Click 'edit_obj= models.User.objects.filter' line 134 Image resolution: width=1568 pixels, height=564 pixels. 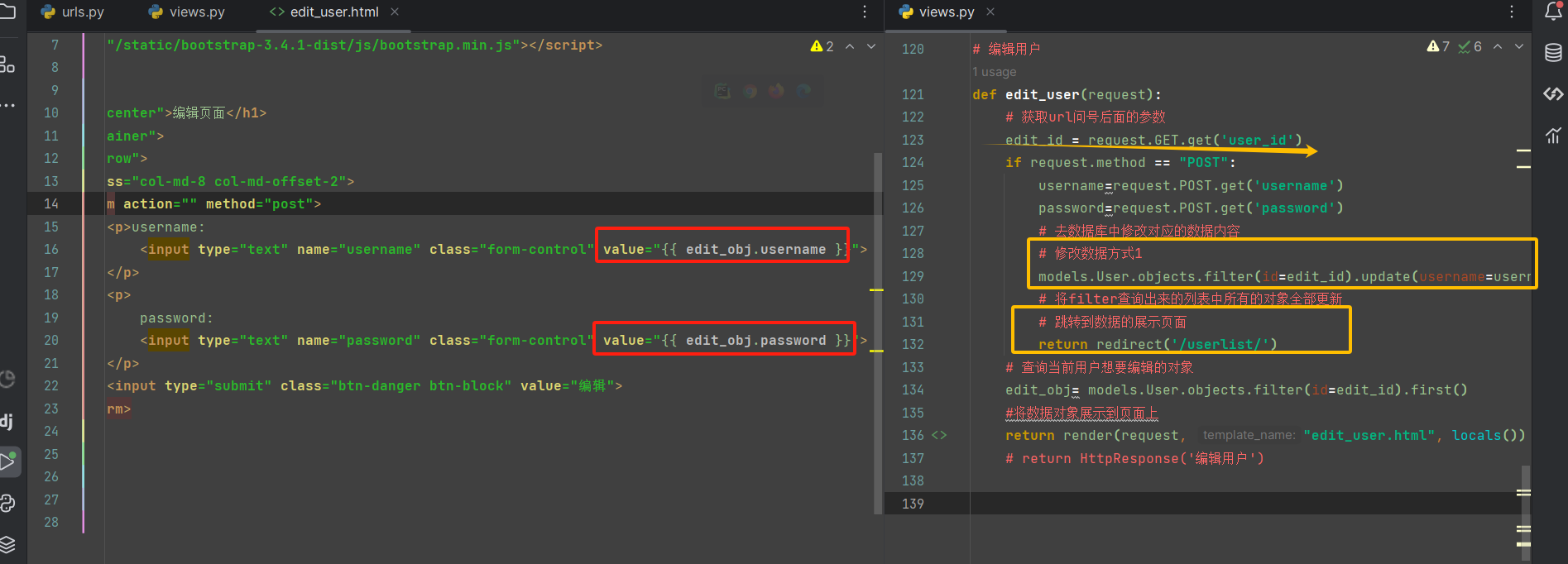click(1236, 390)
